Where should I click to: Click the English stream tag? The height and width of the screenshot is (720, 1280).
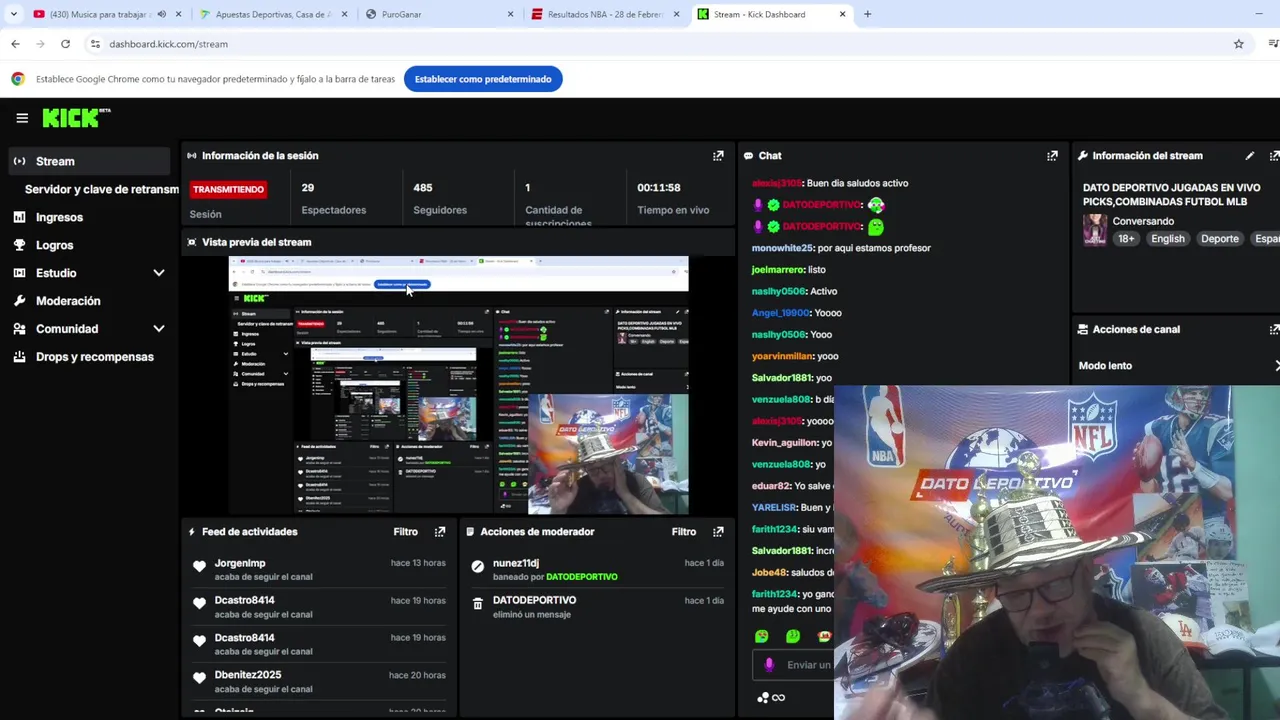[1167, 239]
